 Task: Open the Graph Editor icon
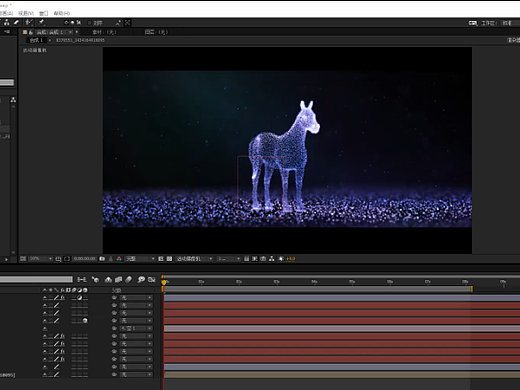coord(152,279)
